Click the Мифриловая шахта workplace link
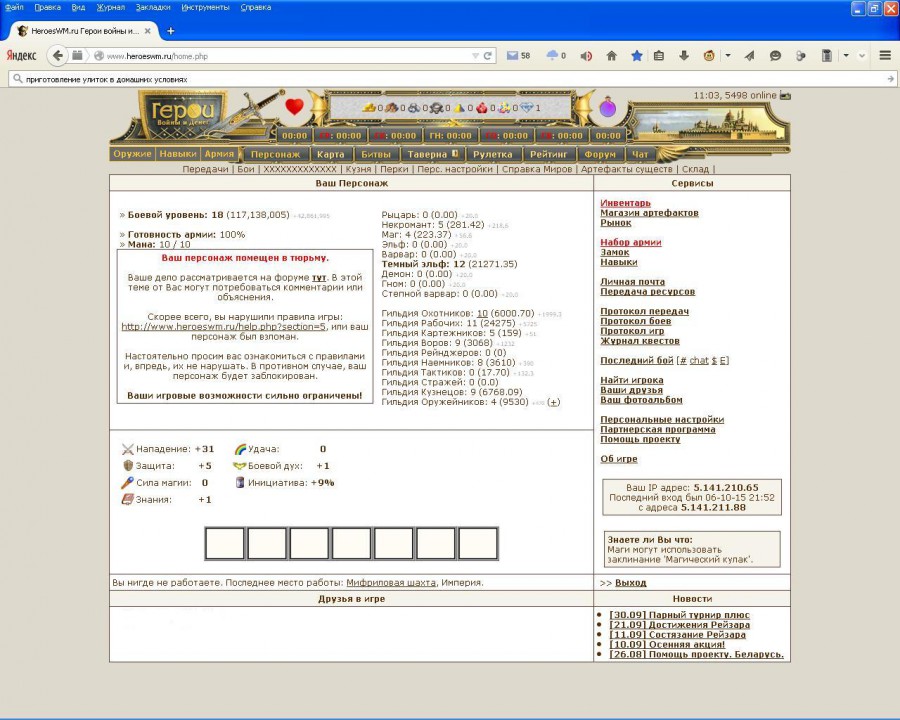Image resolution: width=900 pixels, height=720 pixels. (x=390, y=582)
